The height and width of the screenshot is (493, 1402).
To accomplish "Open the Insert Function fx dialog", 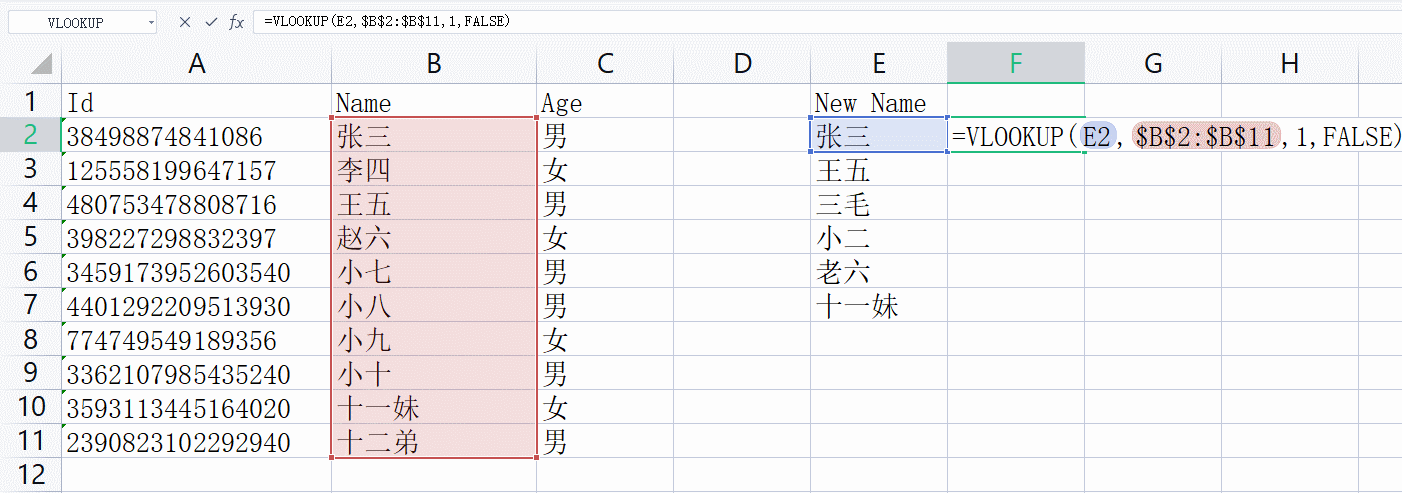I will [236, 22].
